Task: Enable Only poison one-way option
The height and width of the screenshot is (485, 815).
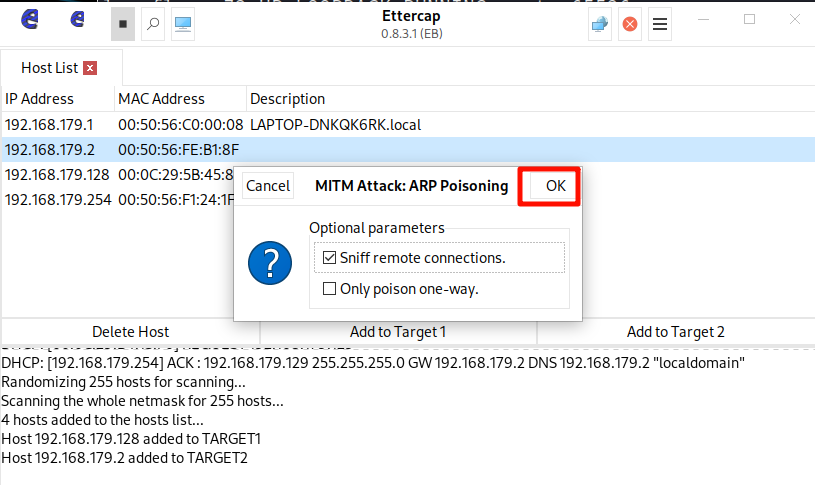Action: 329,289
